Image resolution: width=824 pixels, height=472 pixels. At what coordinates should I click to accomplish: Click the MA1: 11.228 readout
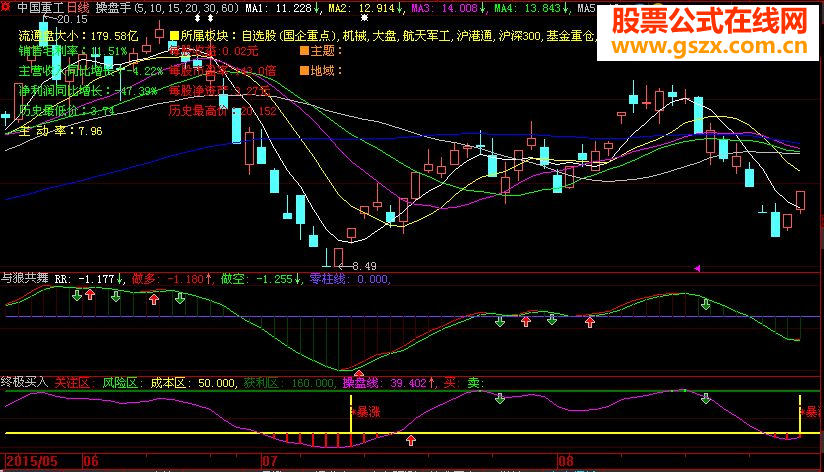(279, 8)
